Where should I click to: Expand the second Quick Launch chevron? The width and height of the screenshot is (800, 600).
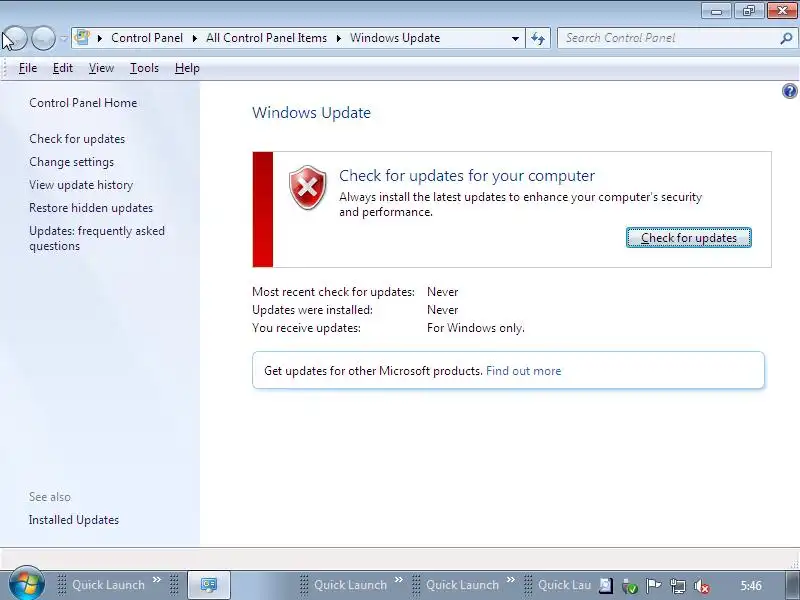[398, 579]
